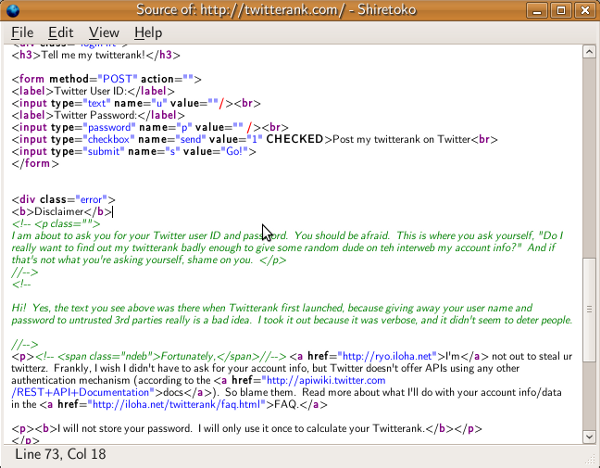Open the Edit menu

[x=60, y=33]
